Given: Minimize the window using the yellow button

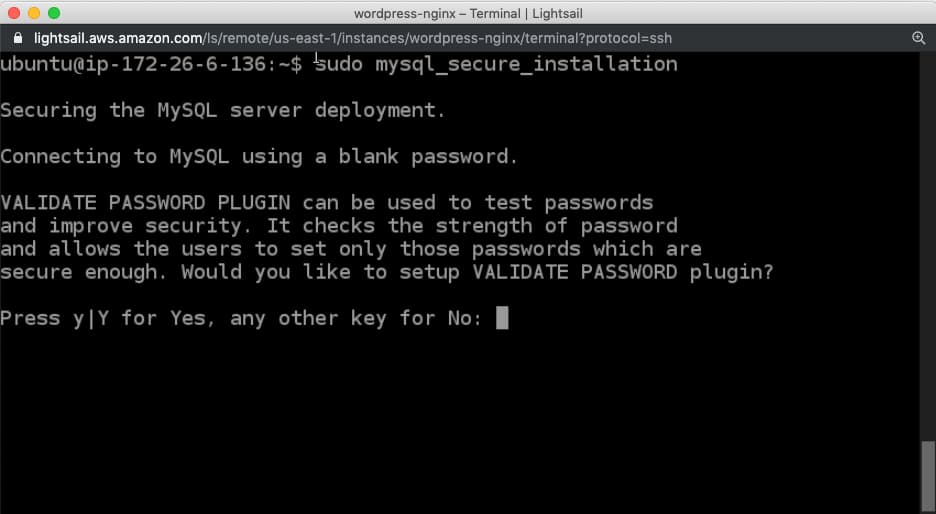Looking at the screenshot, I should pyautogui.click(x=33, y=13).
